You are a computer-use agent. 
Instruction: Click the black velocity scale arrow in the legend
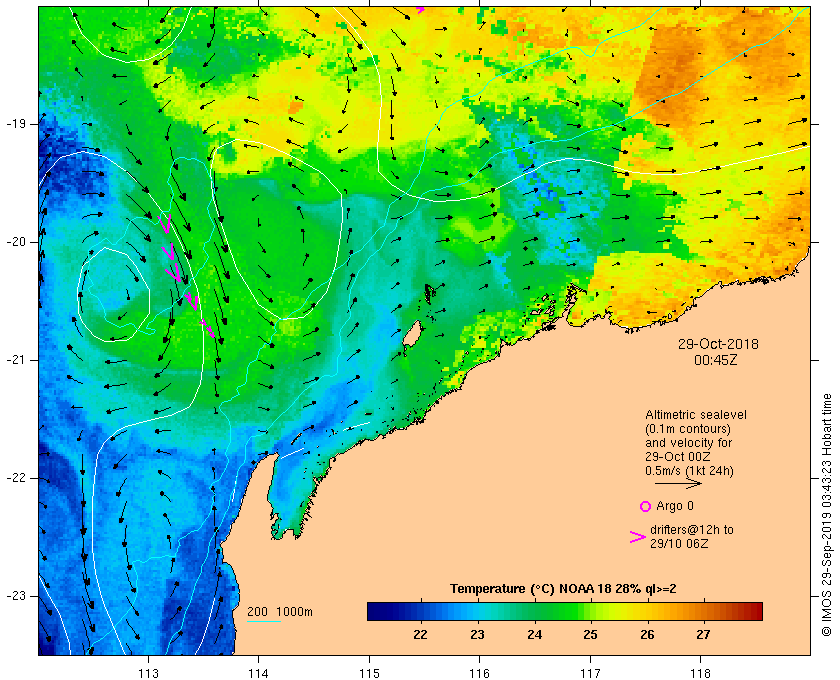tap(678, 483)
